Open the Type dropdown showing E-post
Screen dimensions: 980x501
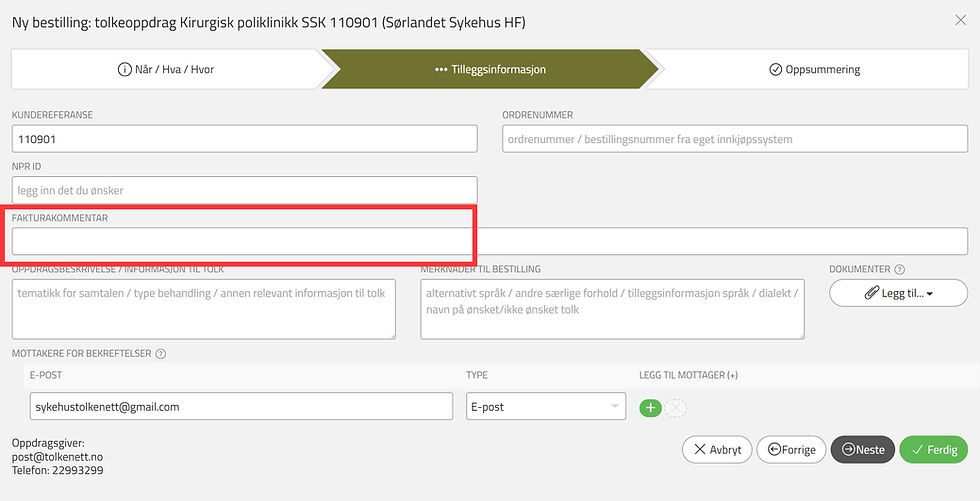tap(546, 407)
